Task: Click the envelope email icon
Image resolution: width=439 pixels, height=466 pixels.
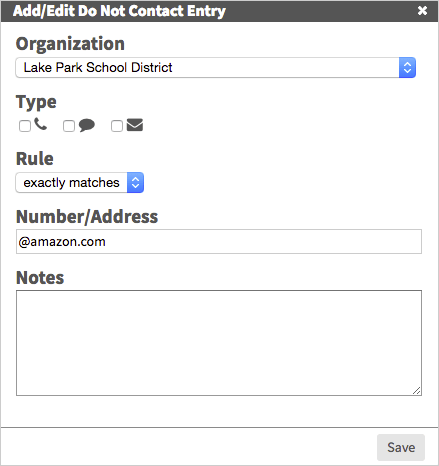Action: (135, 125)
